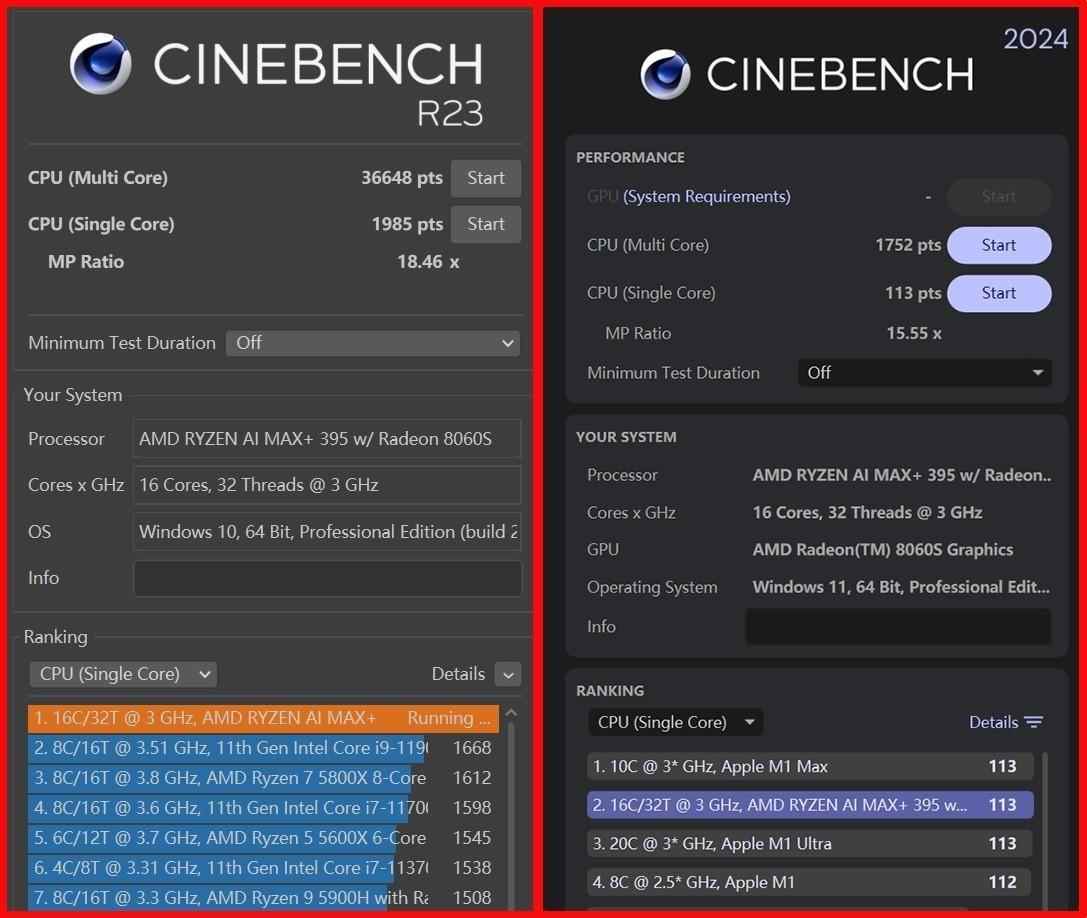Click the Cinebench R23 logo icon
1087x918 pixels.
[x=101, y=64]
